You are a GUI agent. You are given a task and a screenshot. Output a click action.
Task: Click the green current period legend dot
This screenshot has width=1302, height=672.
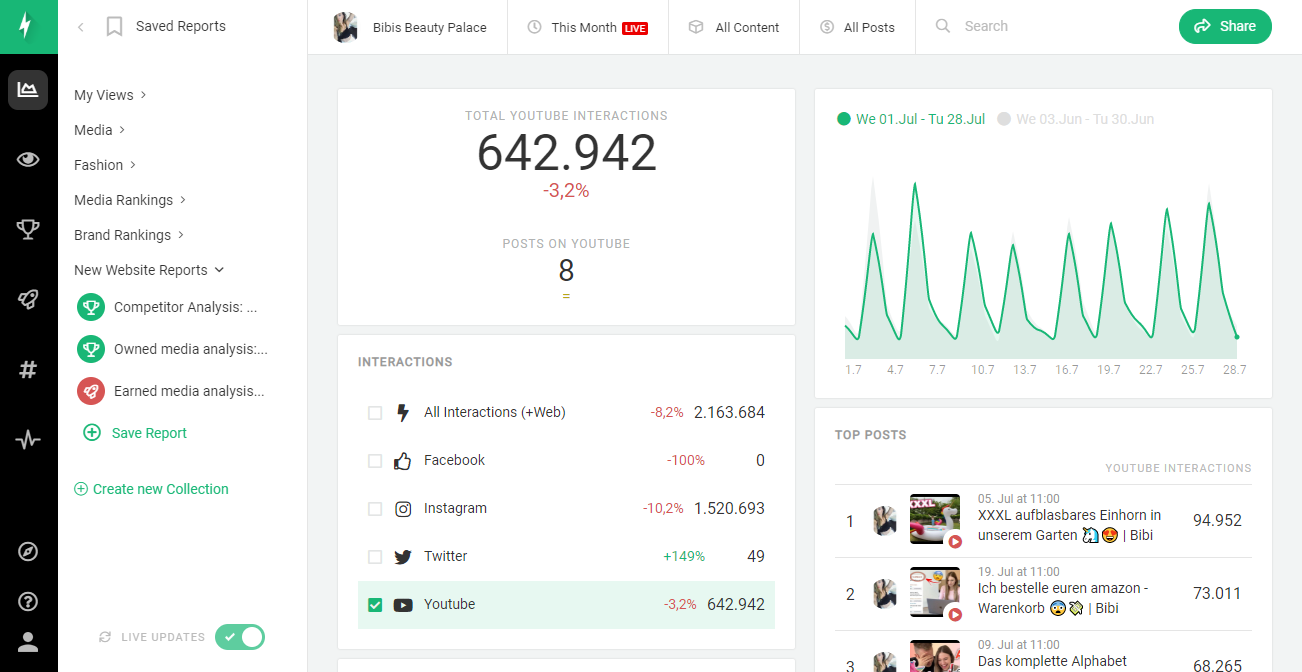(843, 119)
